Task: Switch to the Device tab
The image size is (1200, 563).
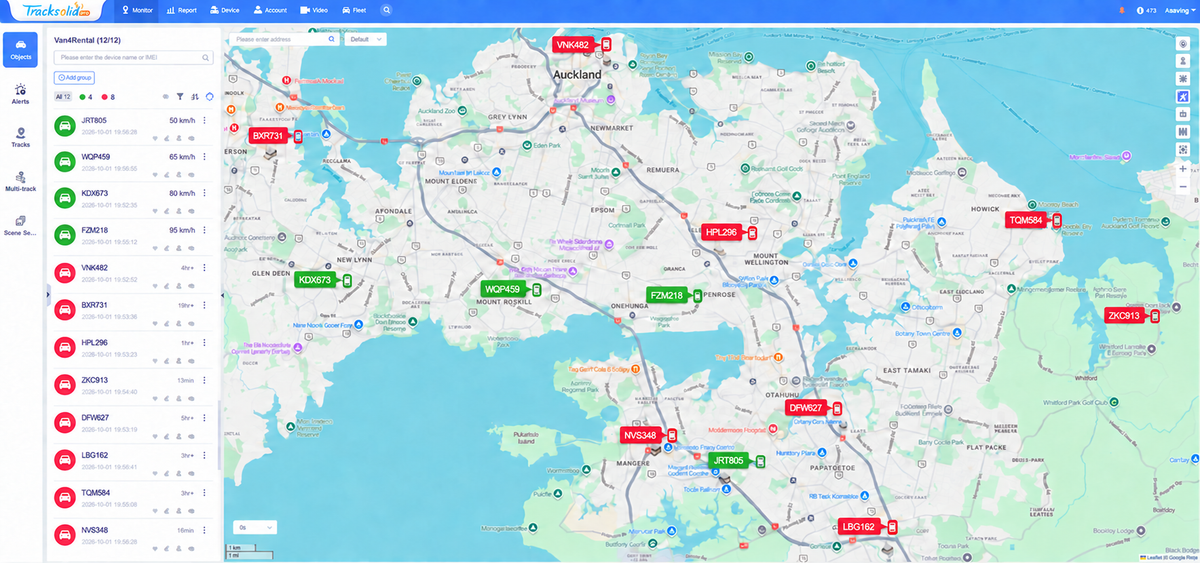Action: coord(225,10)
